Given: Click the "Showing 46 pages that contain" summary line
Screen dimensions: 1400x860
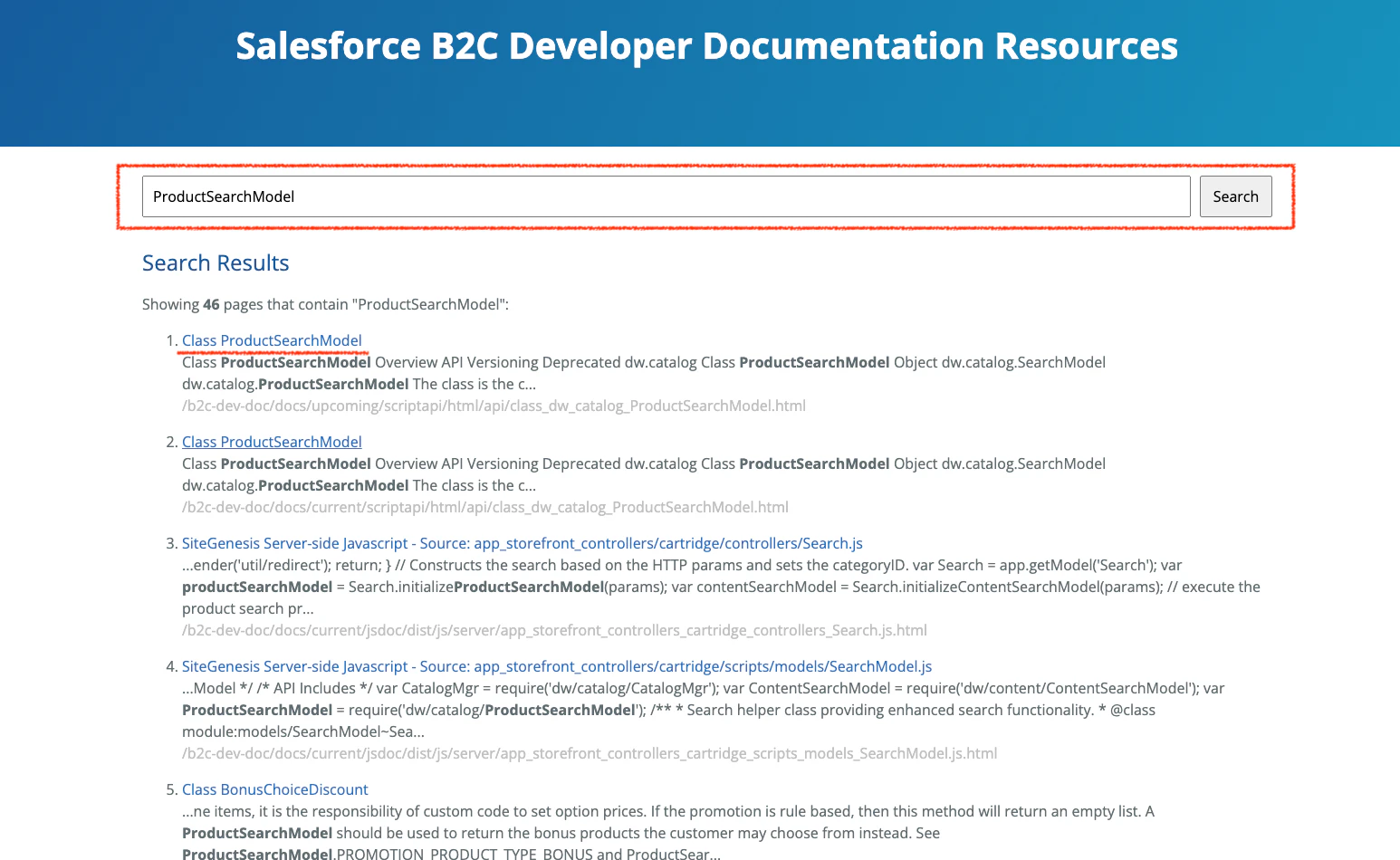Looking at the screenshot, I should [x=325, y=304].
